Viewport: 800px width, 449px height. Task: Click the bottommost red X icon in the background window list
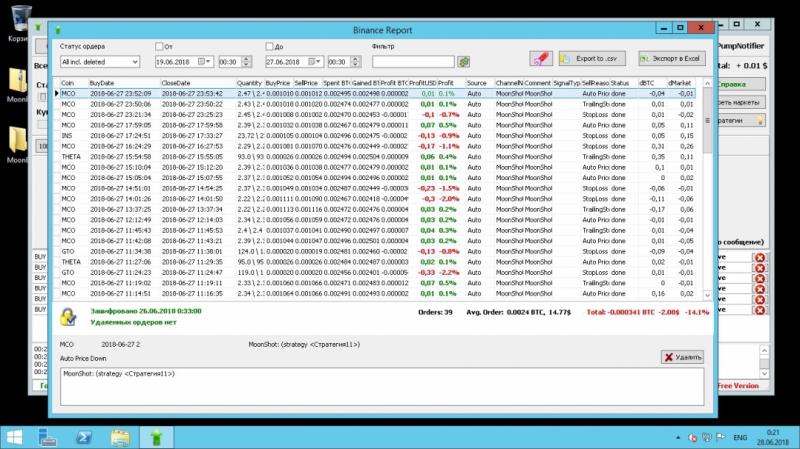(760, 310)
